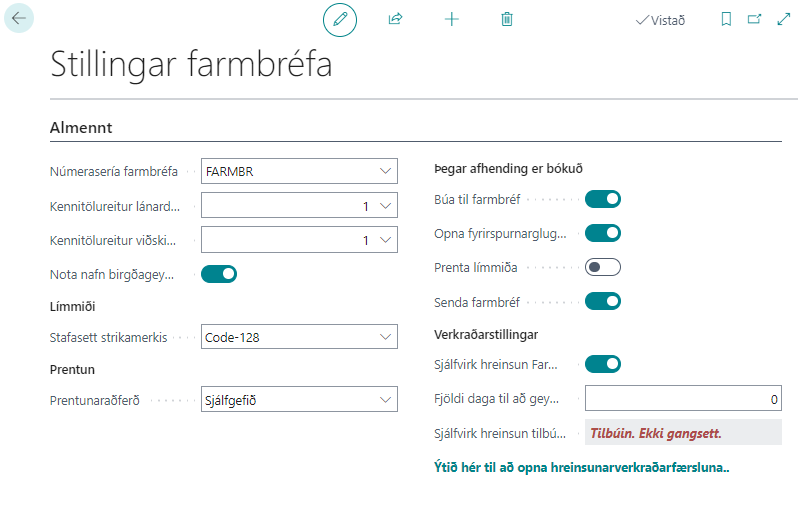Click the bookmark icon
Screen dimensions: 805x509
[x=726, y=19]
